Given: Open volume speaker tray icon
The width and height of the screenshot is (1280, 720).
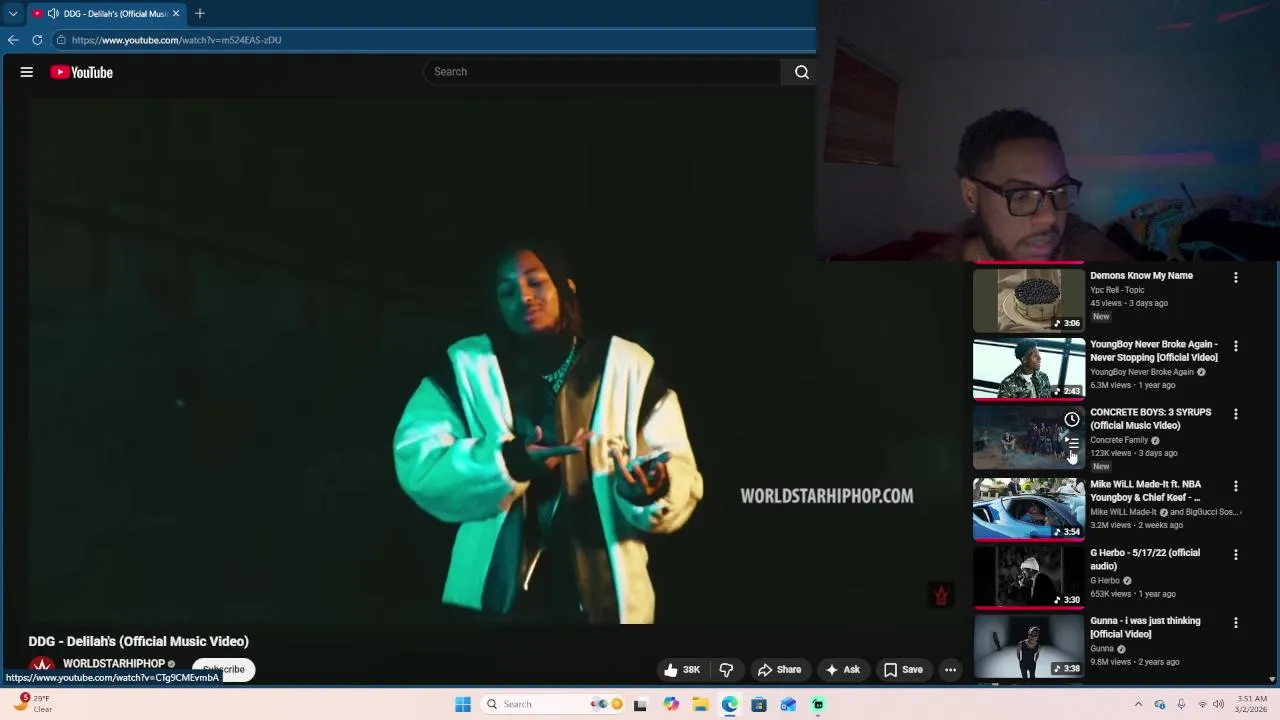Looking at the screenshot, I should [1218, 704].
